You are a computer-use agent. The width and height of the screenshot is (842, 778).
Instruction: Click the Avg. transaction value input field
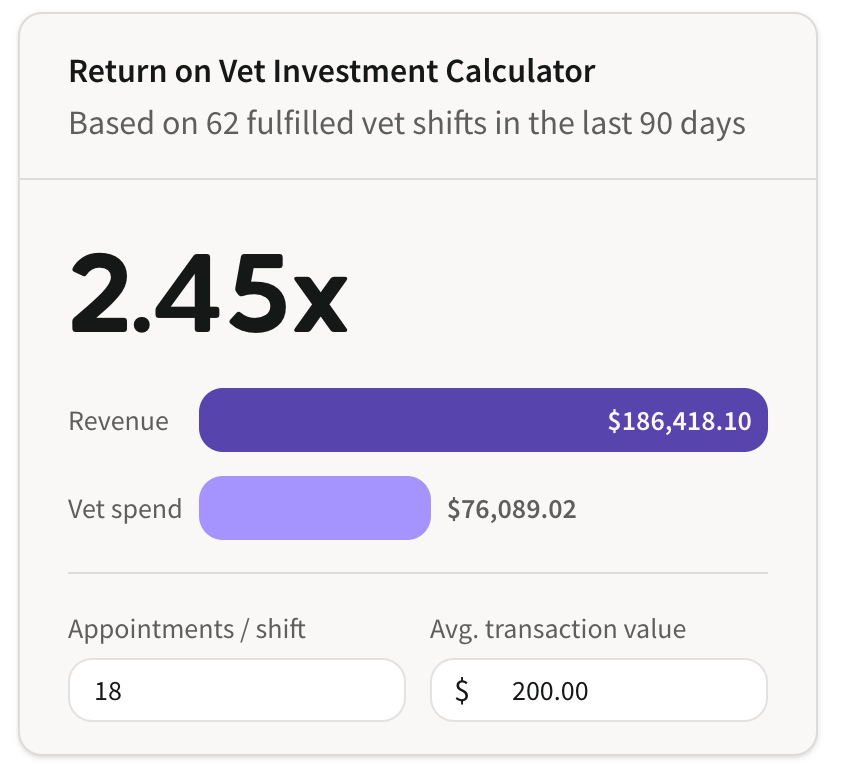(x=599, y=690)
